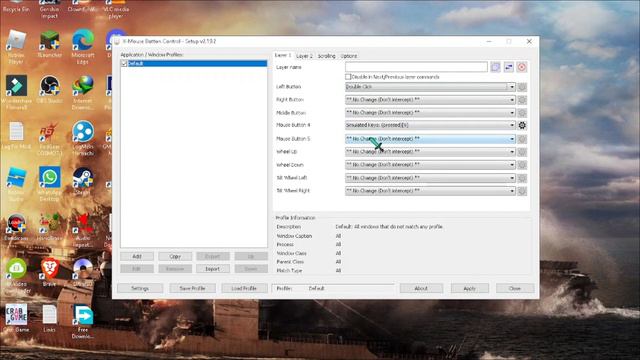This screenshot has width=640, height=360.
Task: Click the red reset layer icon
Action: coord(522,67)
